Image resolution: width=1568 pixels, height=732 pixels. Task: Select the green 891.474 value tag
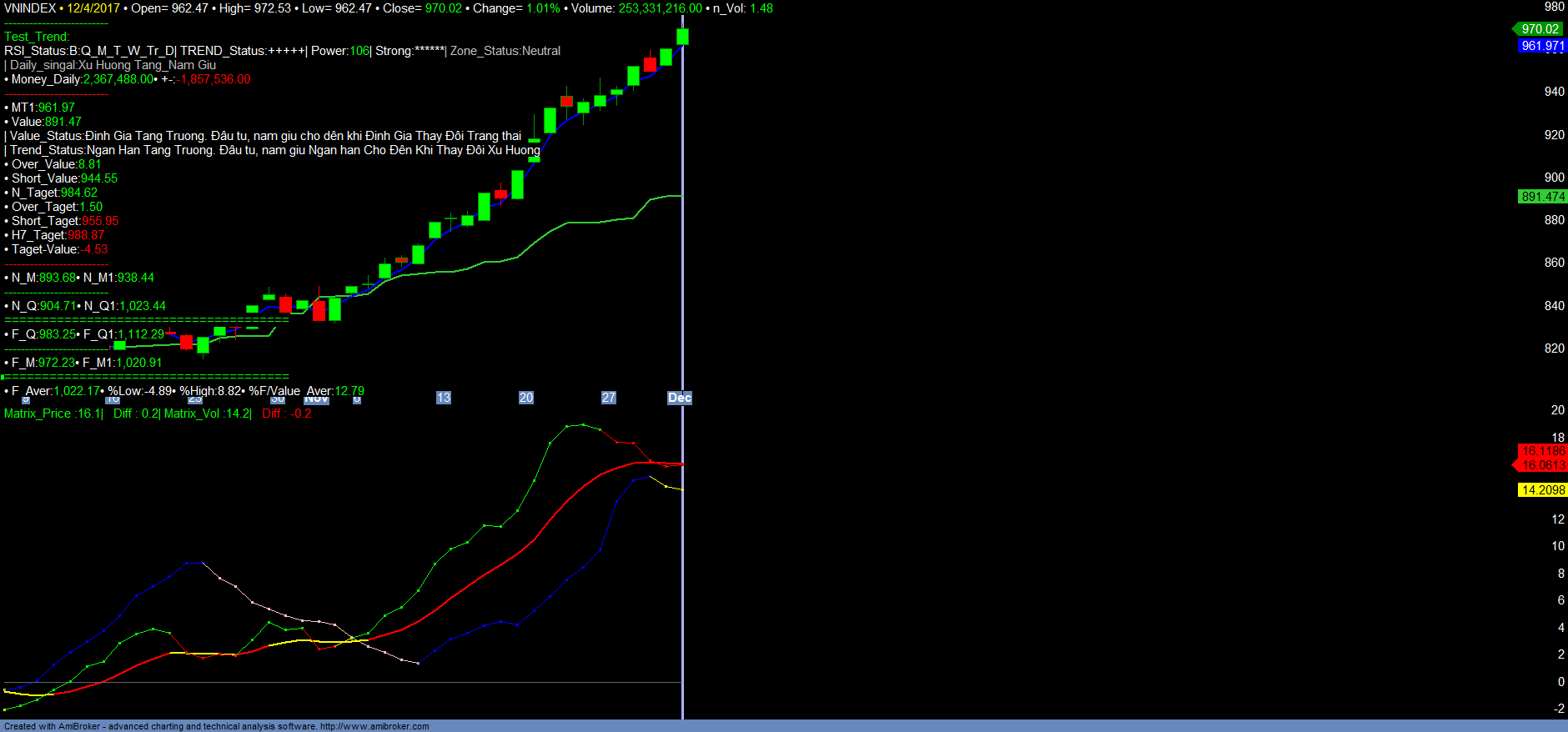pos(1542,197)
